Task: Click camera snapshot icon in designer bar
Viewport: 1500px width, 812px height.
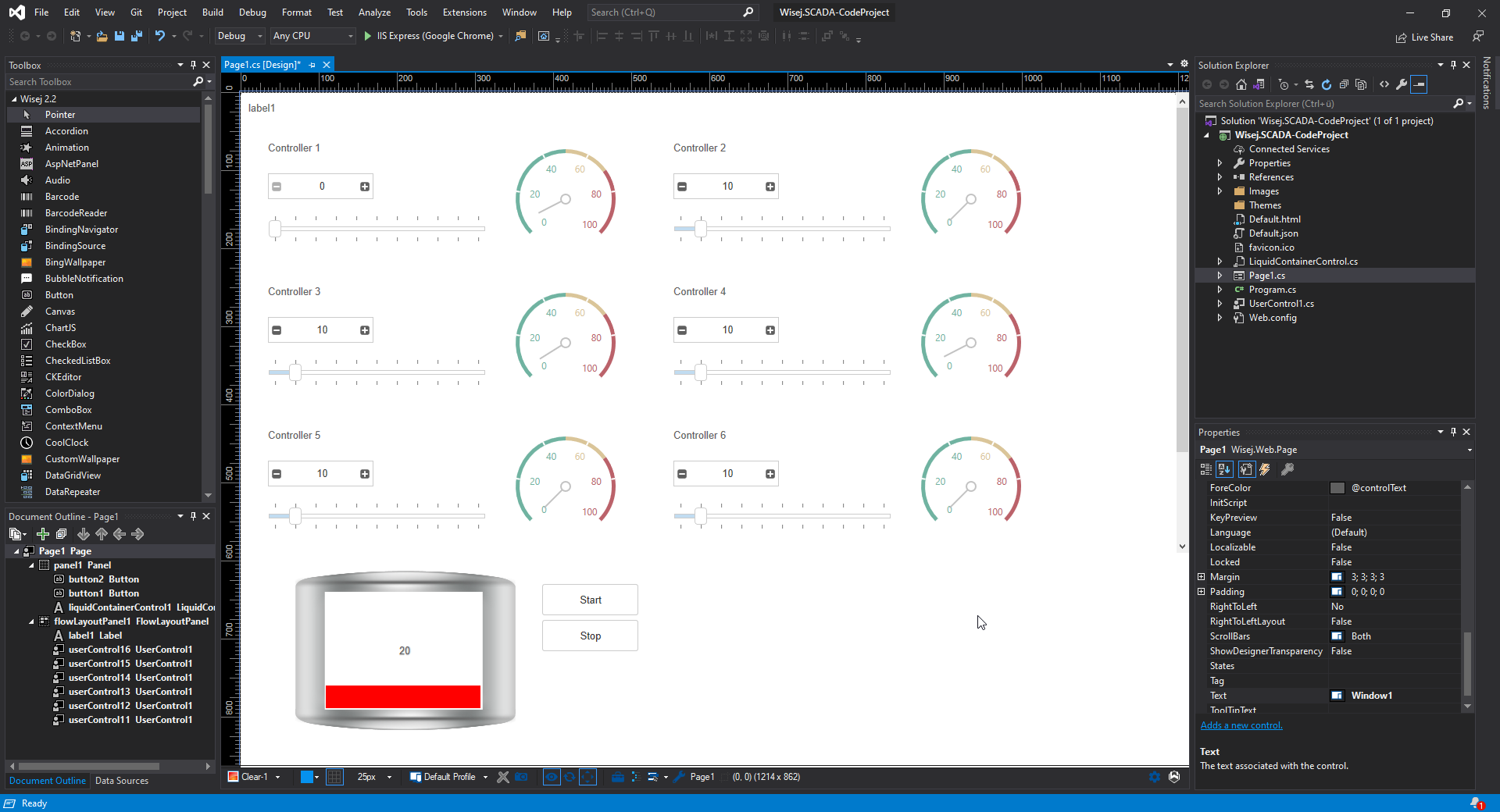Action: [522, 777]
